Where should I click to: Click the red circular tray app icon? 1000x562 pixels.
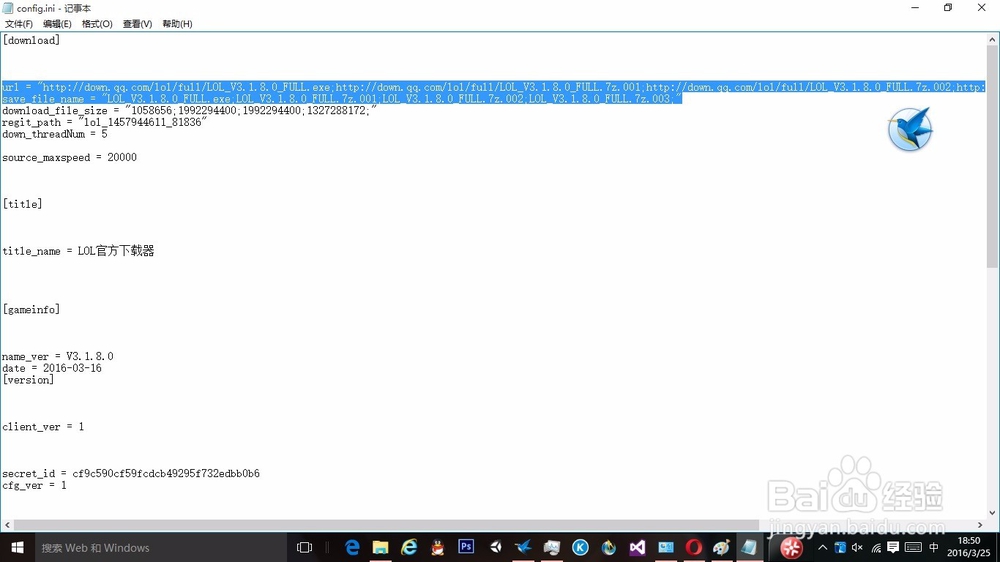click(791, 547)
